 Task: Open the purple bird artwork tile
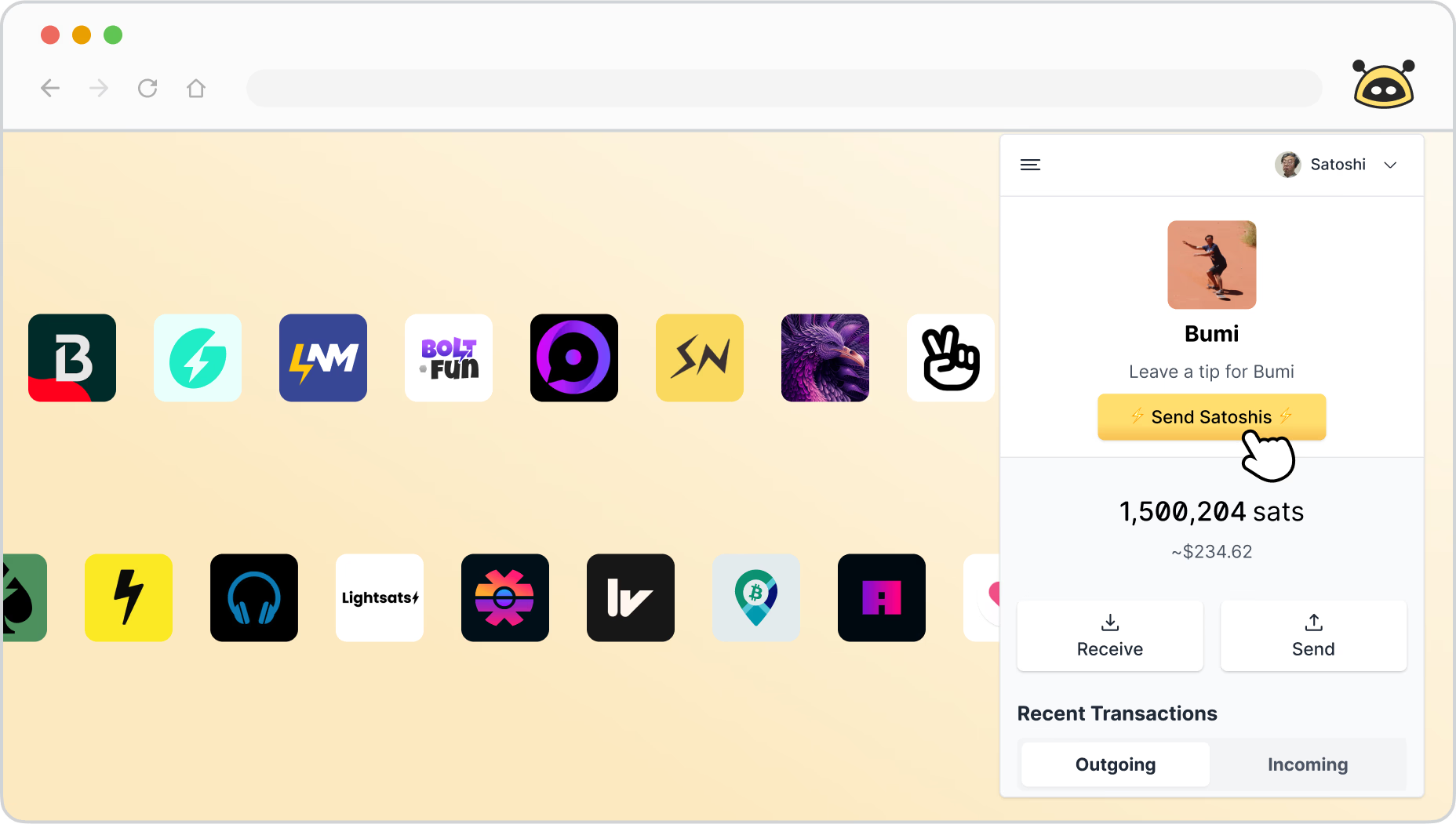pos(825,358)
